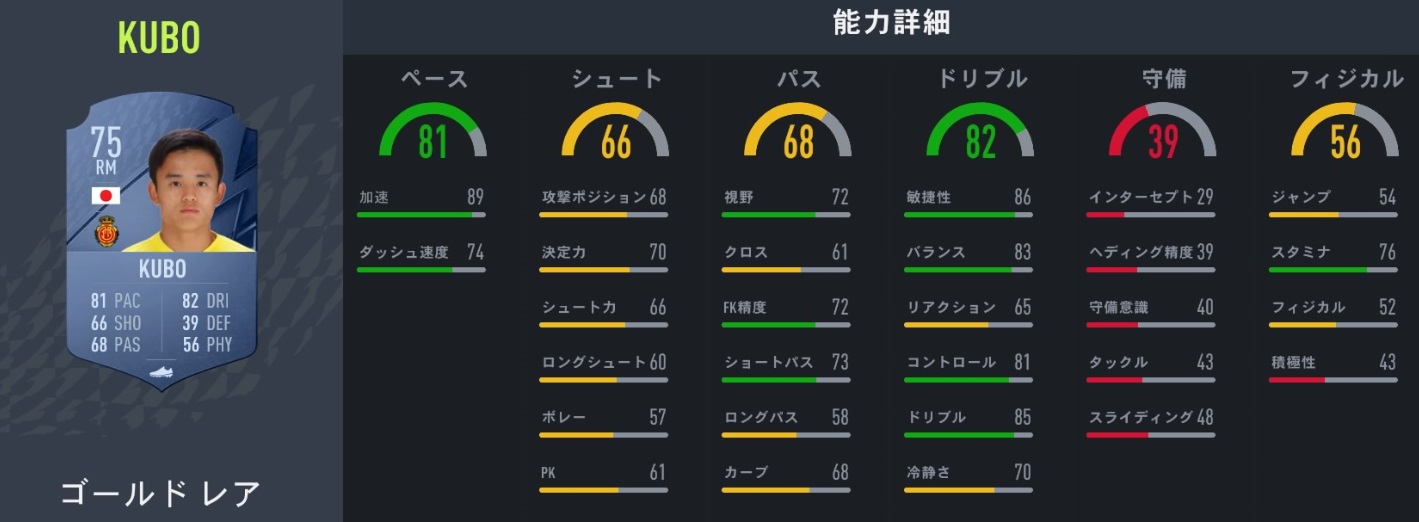
Task: Click the 75 RM rating on the card
Action: [x=106, y=151]
